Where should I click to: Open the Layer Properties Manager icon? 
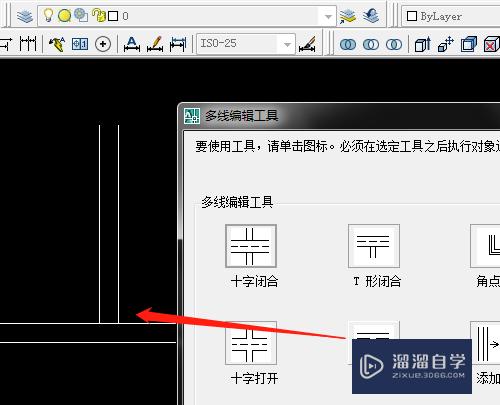click(x=25, y=16)
